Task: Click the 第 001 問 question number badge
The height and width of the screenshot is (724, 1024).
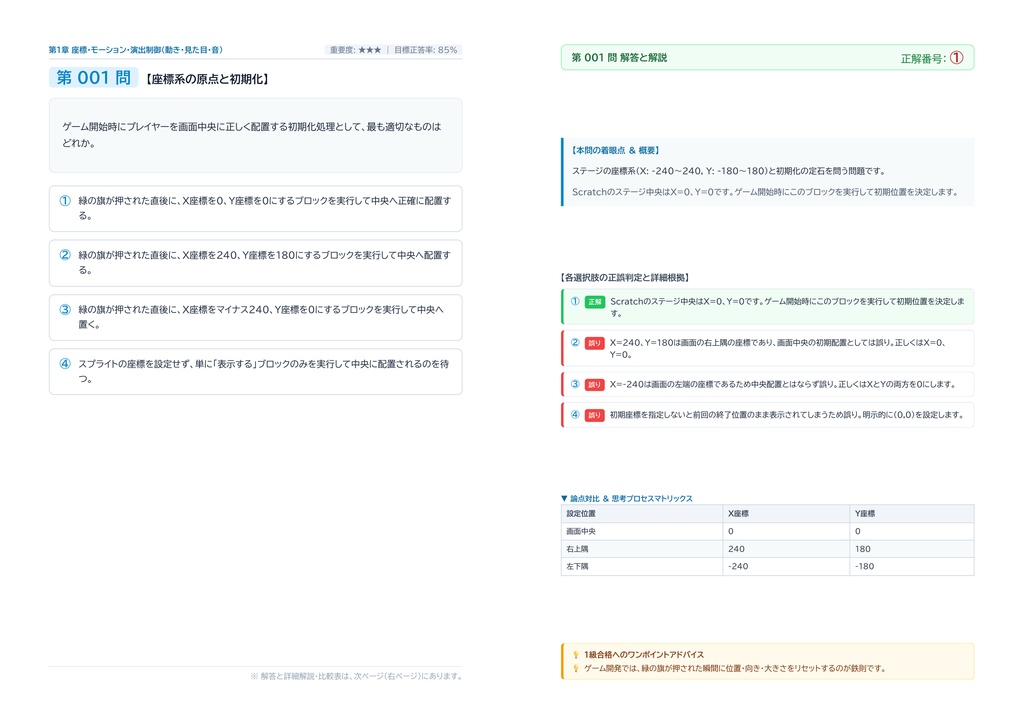Action: 93,78
